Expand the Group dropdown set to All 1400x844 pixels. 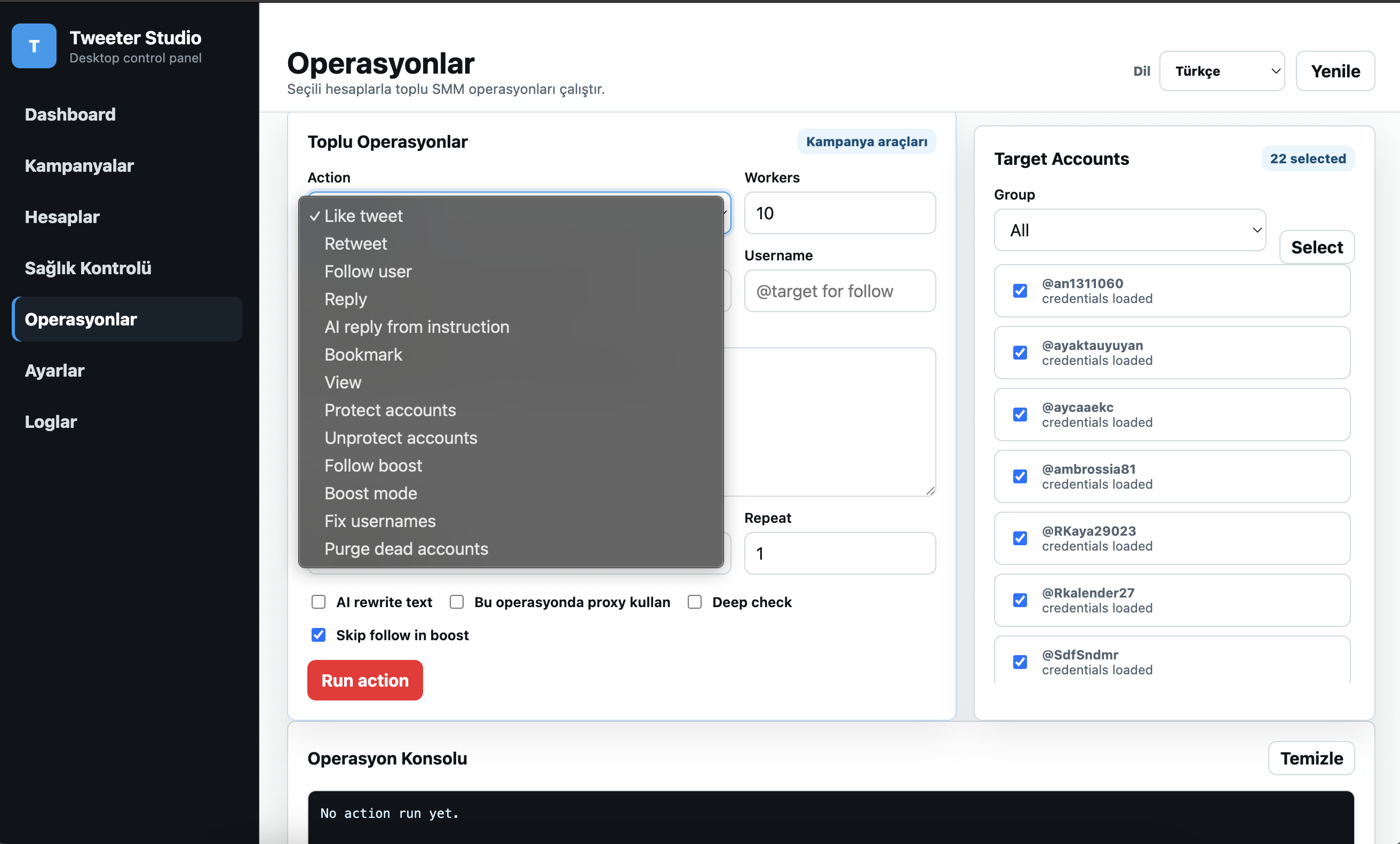point(1129,230)
